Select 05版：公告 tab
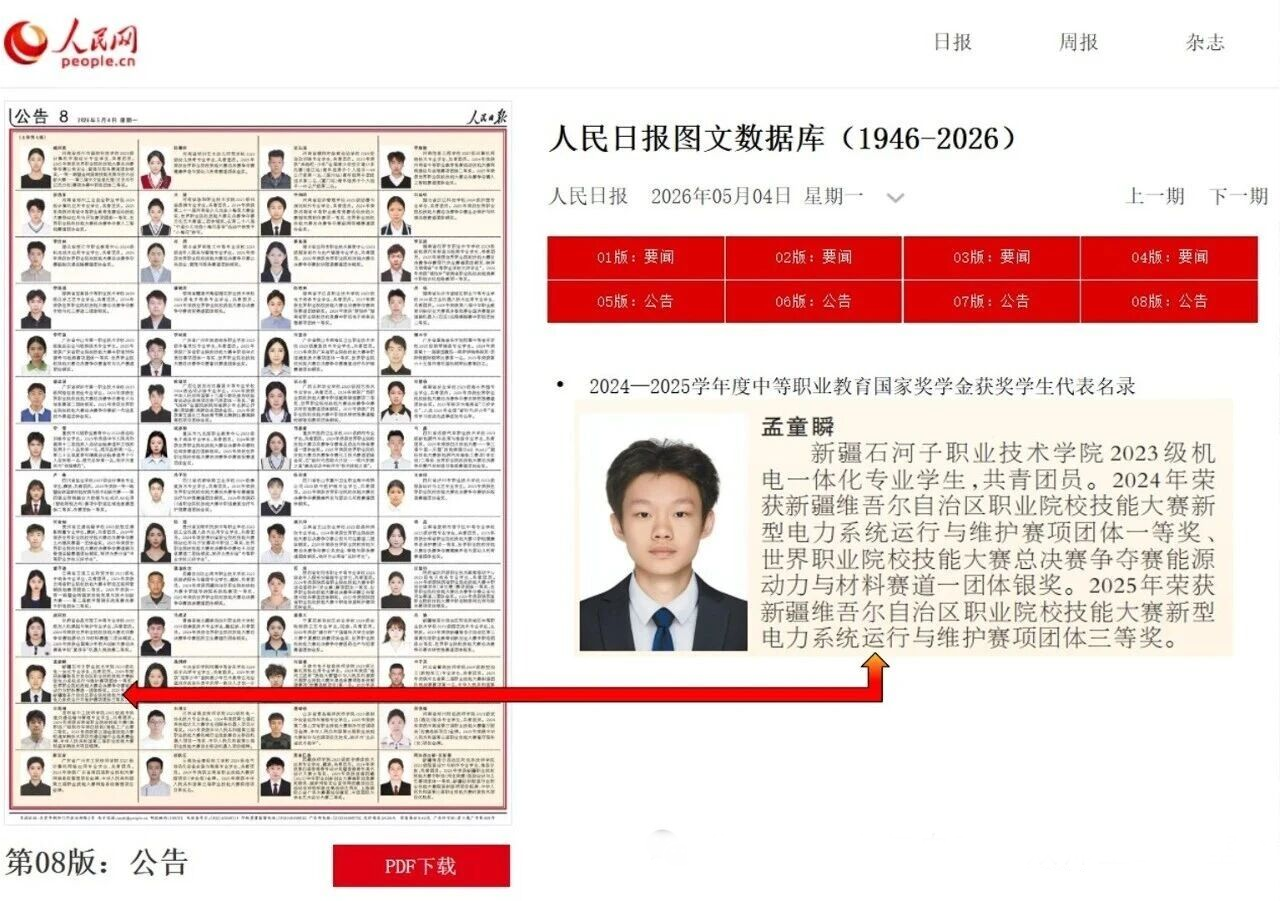The width and height of the screenshot is (1280, 901). 636,301
